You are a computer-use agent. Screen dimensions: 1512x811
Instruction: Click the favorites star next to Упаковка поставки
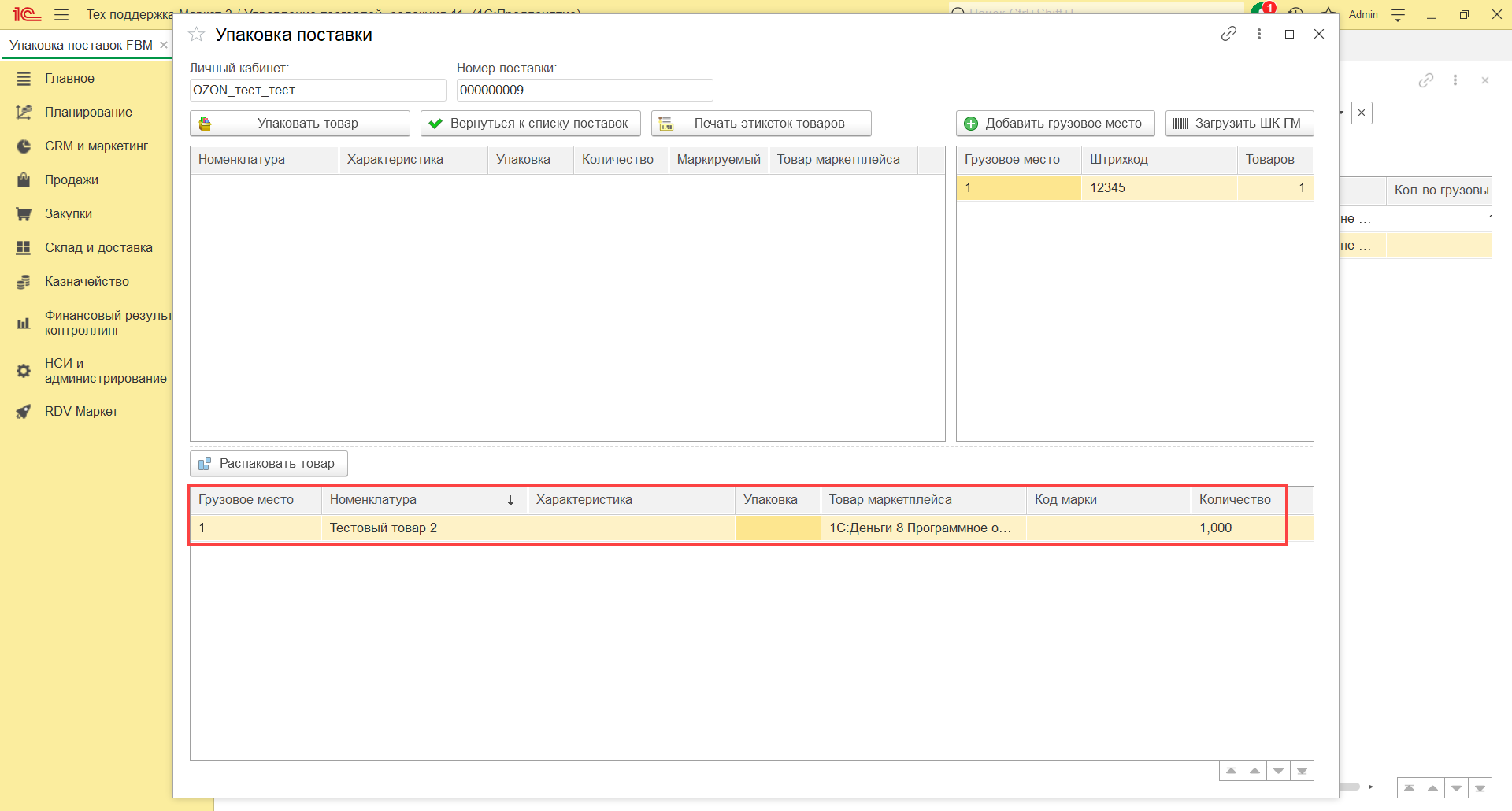(x=197, y=35)
